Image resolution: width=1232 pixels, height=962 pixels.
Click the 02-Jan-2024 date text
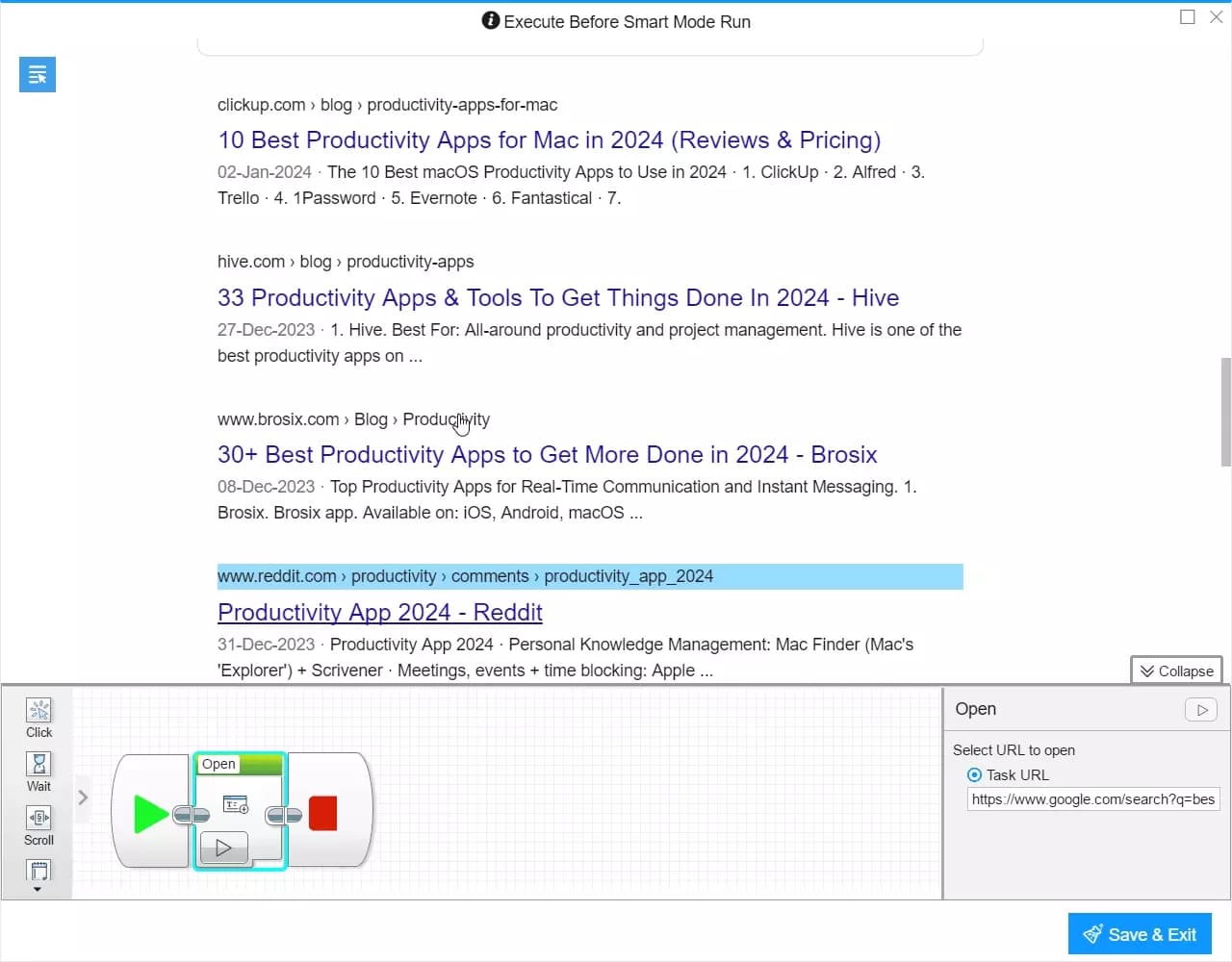point(265,172)
